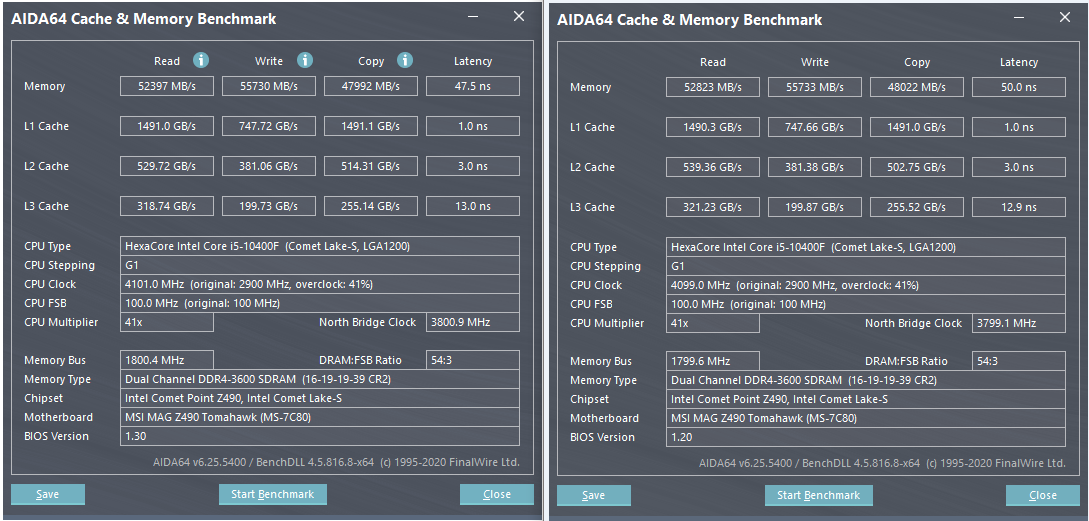Click the info icon next to Read
Screen dimensions: 1089x521
201,61
